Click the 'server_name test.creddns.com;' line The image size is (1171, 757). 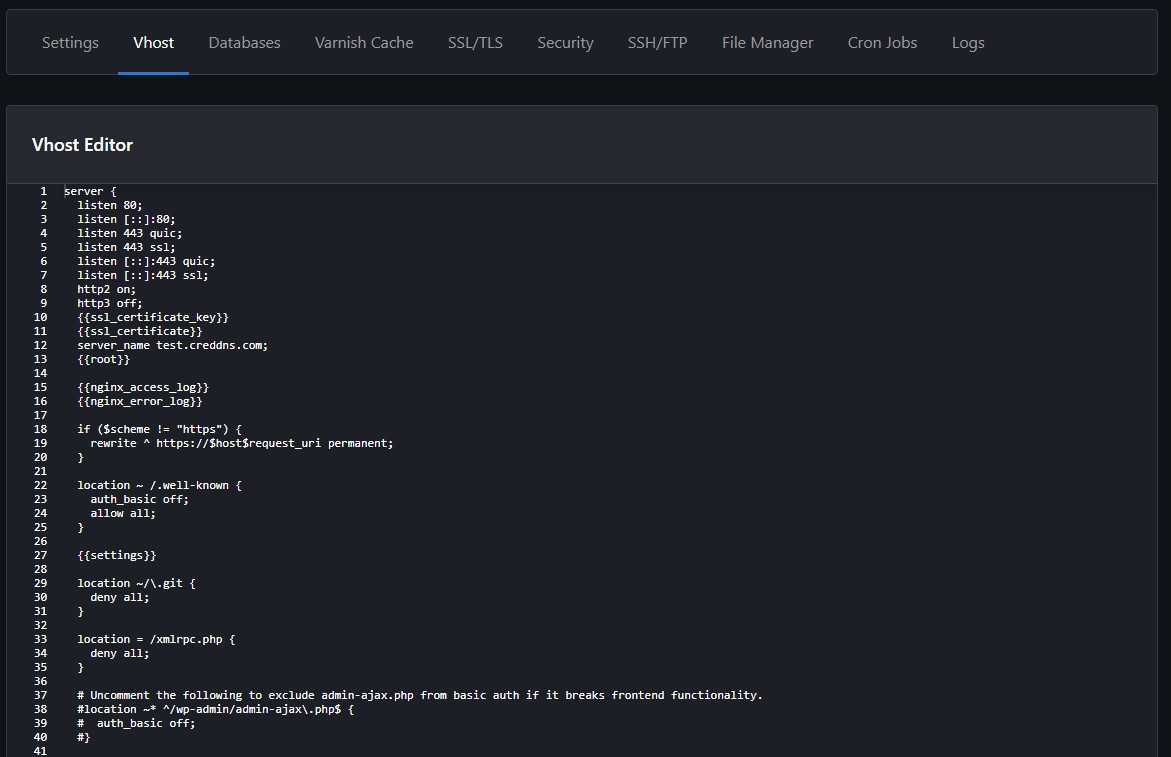point(173,346)
